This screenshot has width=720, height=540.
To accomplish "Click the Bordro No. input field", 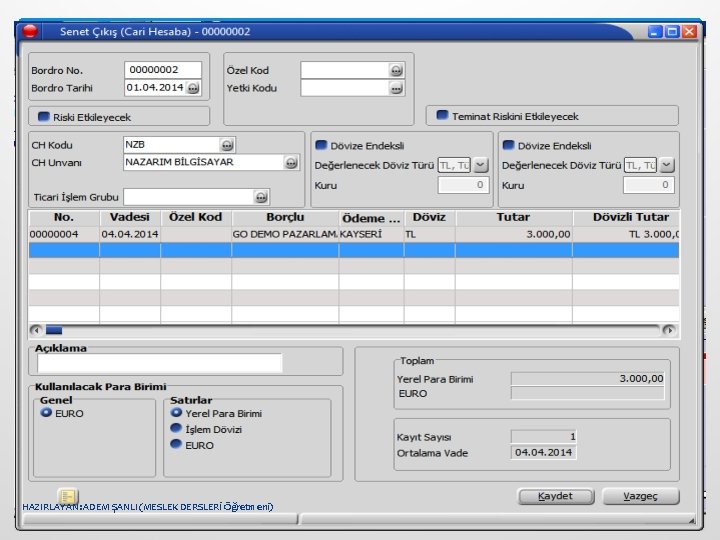I will tap(163, 70).
